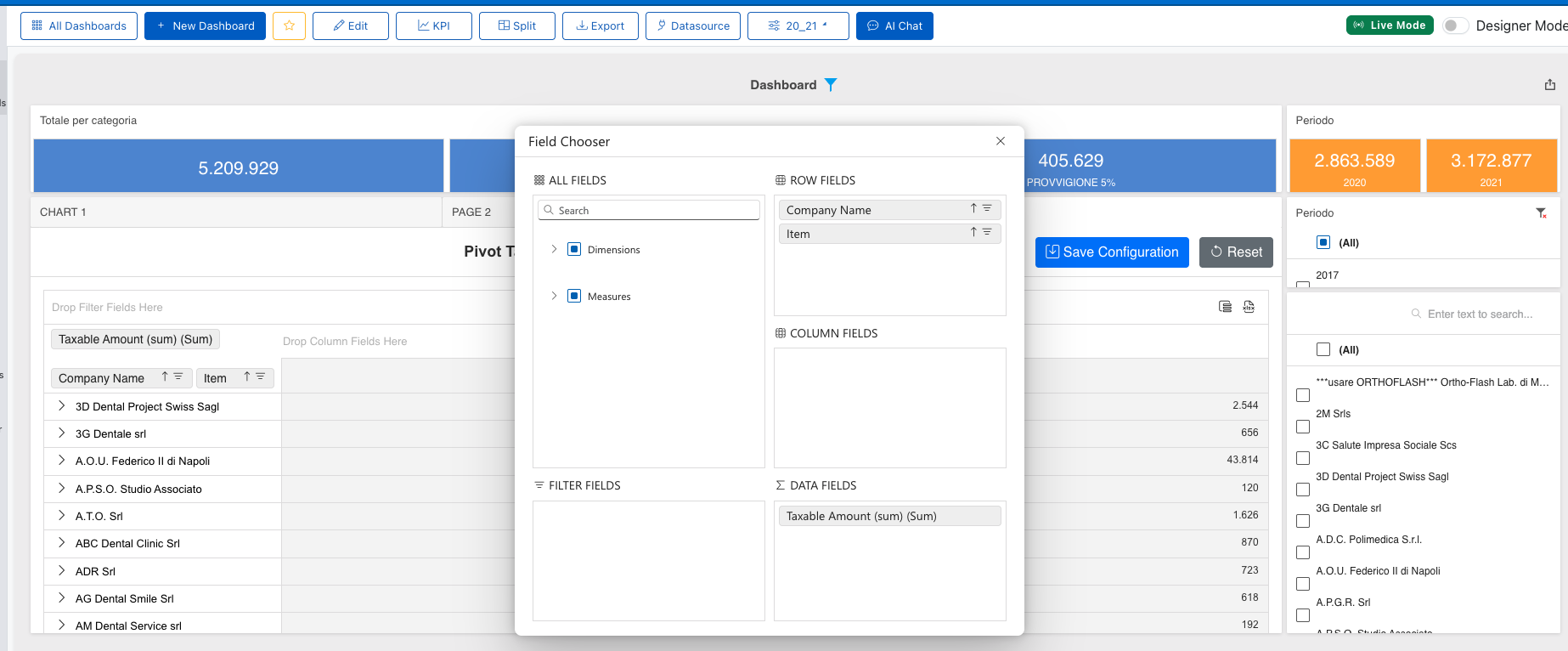Image resolution: width=1568 pixels, height=651 pixels.
Task: Click the 'Enter text to search...' field
Action: tap(1480, 314)
